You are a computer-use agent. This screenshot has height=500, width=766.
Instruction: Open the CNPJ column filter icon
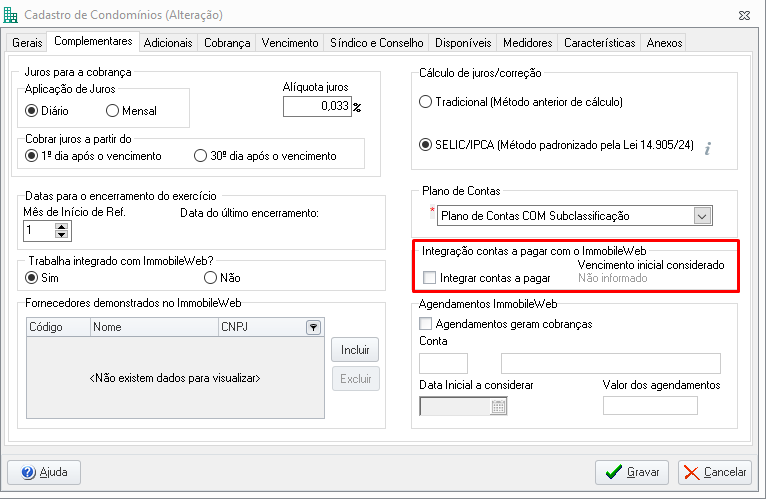pyautogui.click(x=313, y=327)
